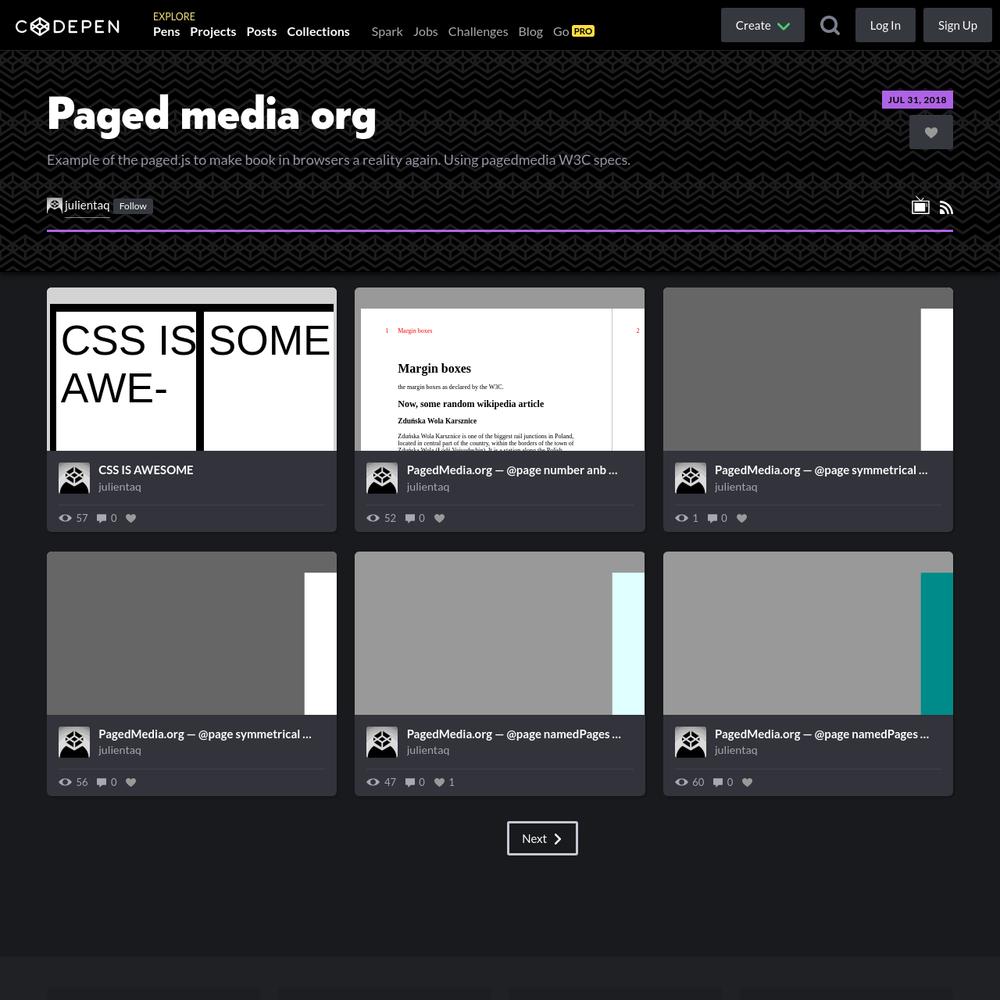Follow julientaq

point(133,206)
